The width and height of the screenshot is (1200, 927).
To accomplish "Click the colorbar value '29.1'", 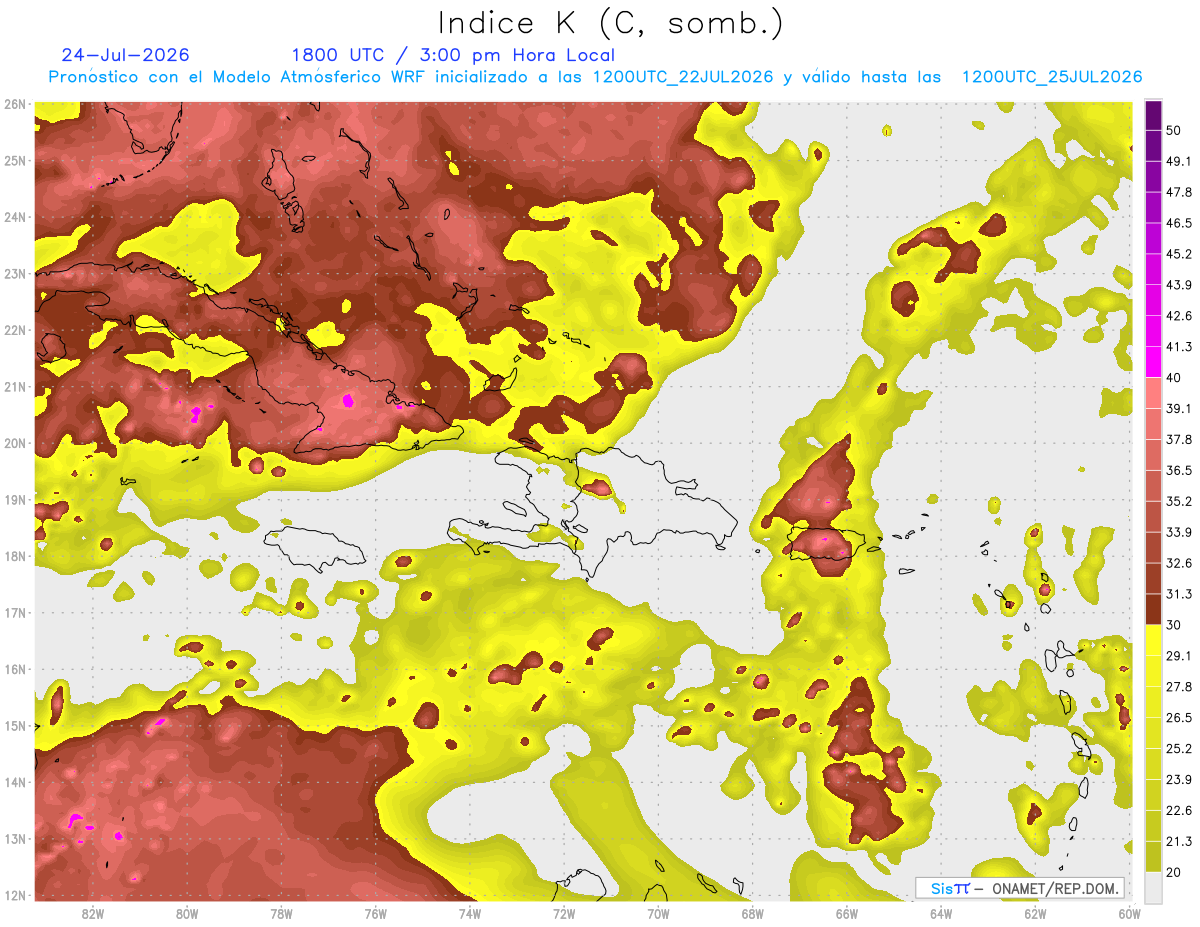I will (1179, 655).
